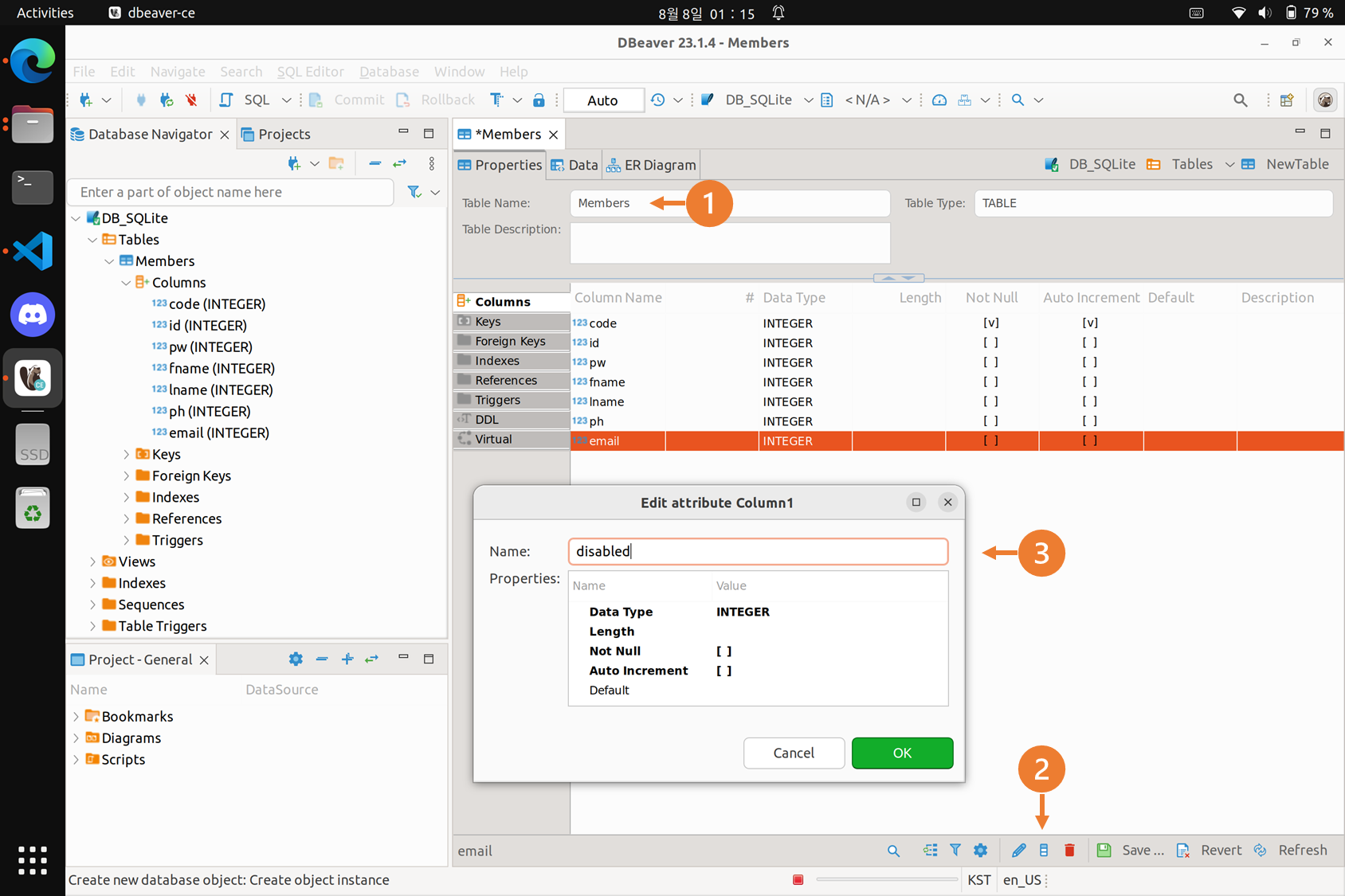Click the new folder icon in navigator
Viewport: 1345px width, 896px height.
pos(336,163)
